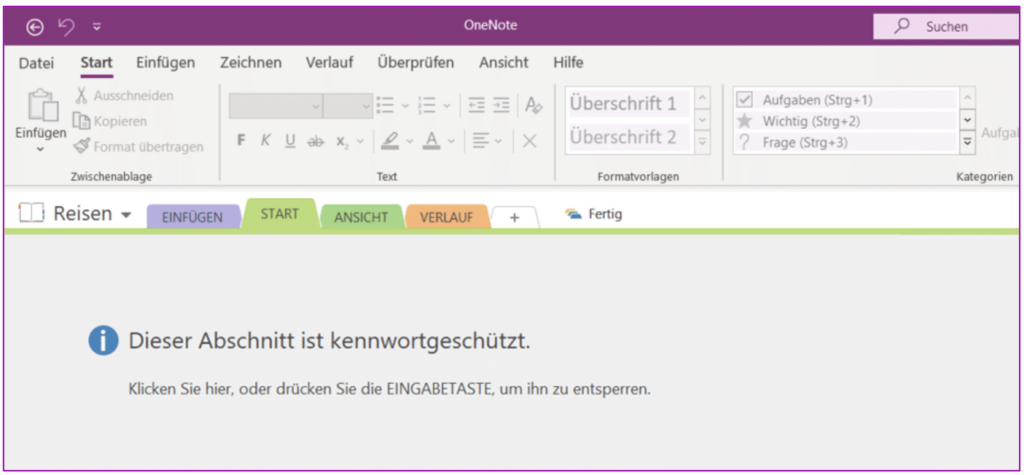Click the increase indent icon
1024x475 pixels.
pos(502,105)
